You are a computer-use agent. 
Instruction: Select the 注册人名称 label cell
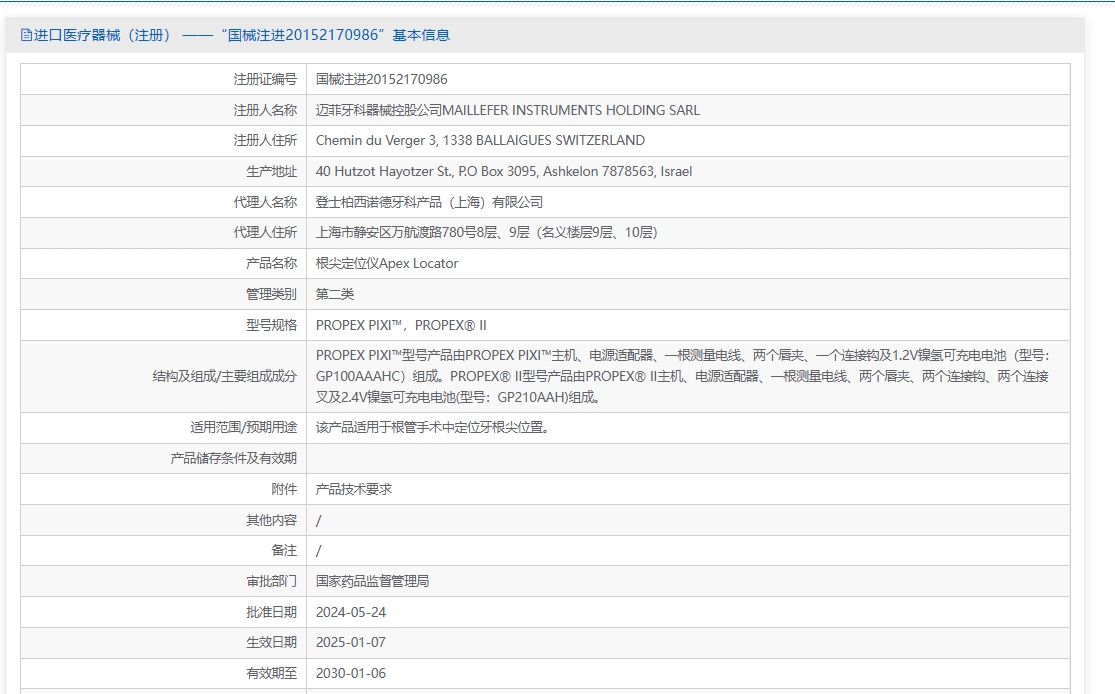pos(164,110)
